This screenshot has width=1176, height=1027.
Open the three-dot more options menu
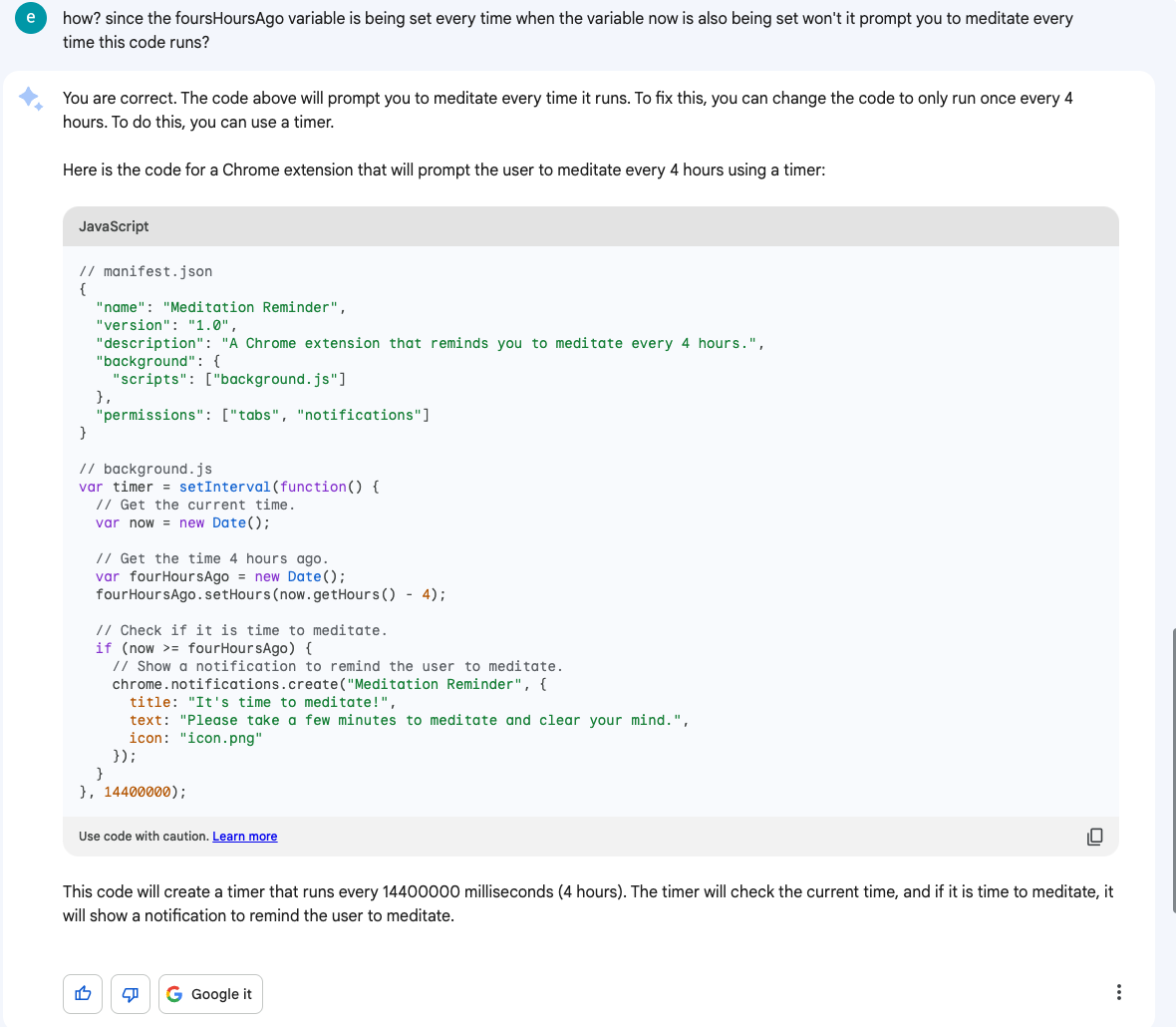pos(1118,992)
